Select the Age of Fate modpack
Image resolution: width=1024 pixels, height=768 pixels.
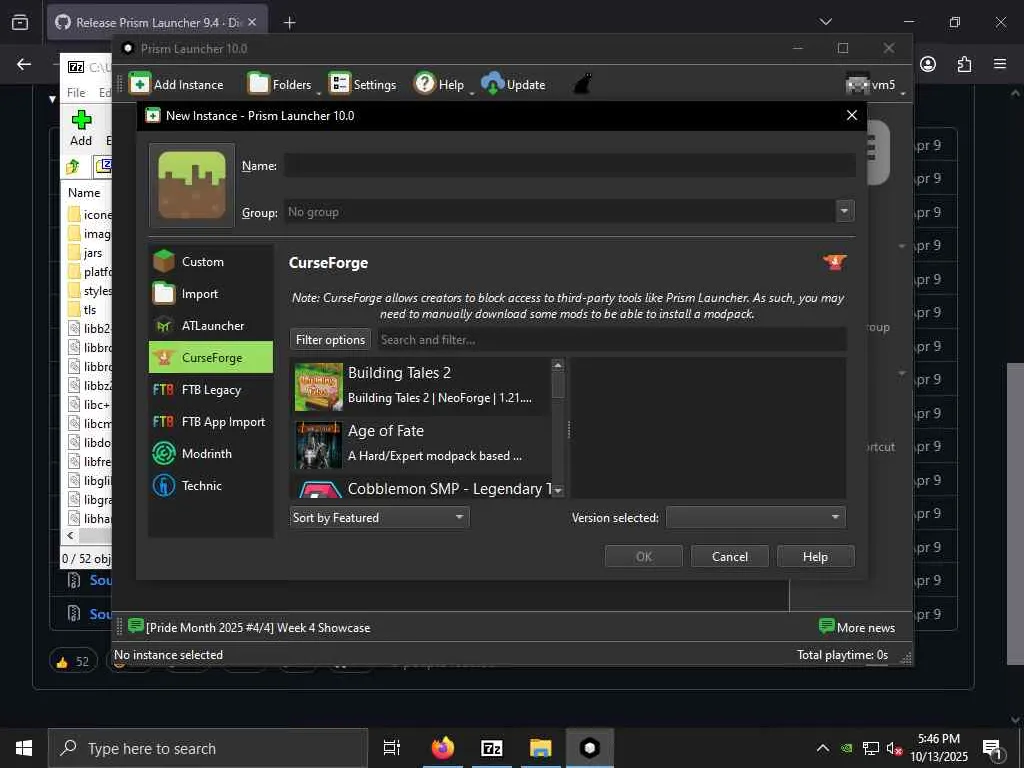421,445
